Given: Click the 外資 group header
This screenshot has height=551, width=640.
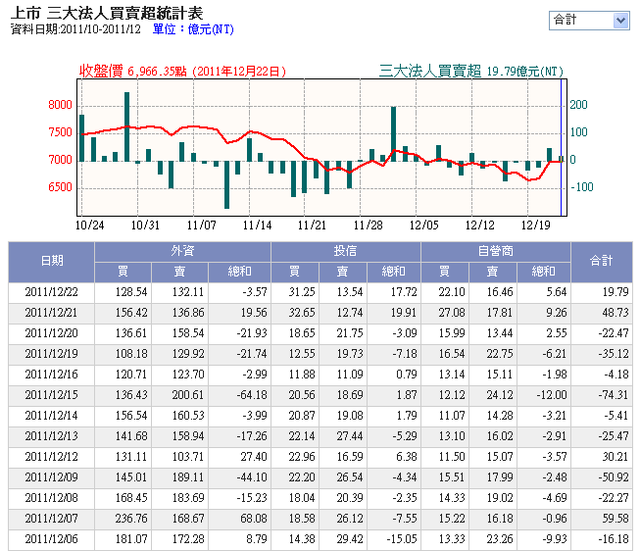Looking at the screenshot, I should [x=182, y=251].
